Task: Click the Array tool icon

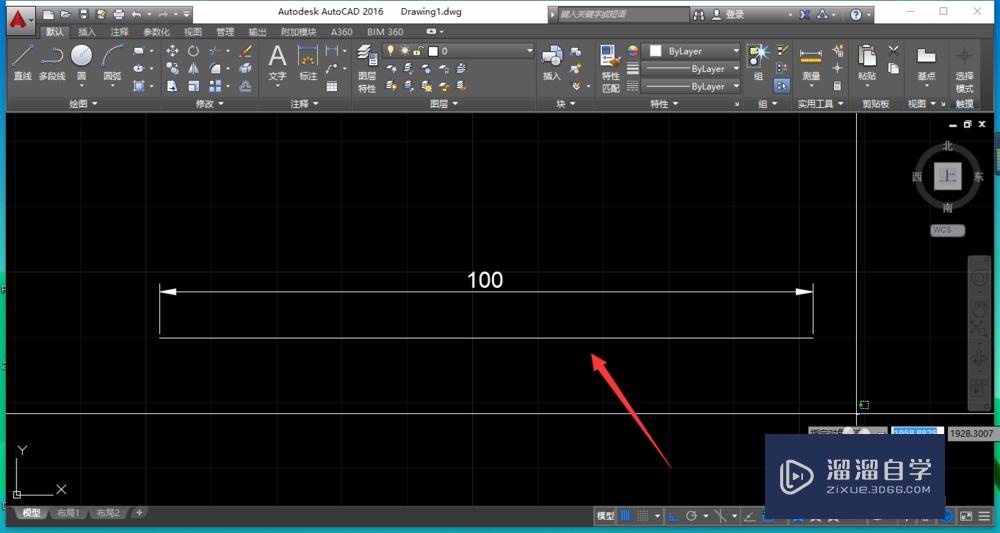Action: coord(216,86)
